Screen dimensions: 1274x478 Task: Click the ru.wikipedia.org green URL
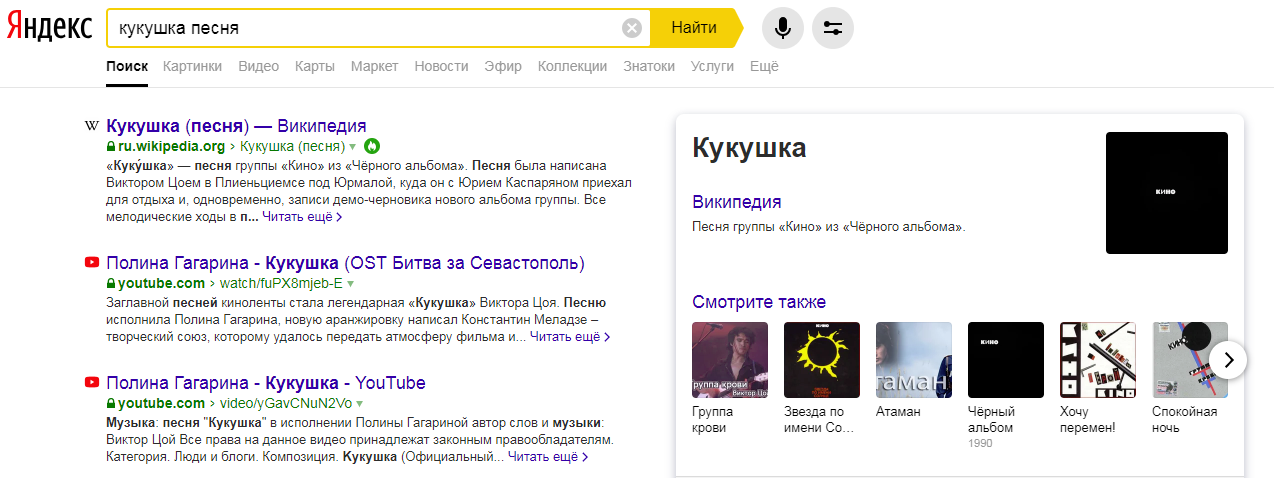(x=171, y=146)
